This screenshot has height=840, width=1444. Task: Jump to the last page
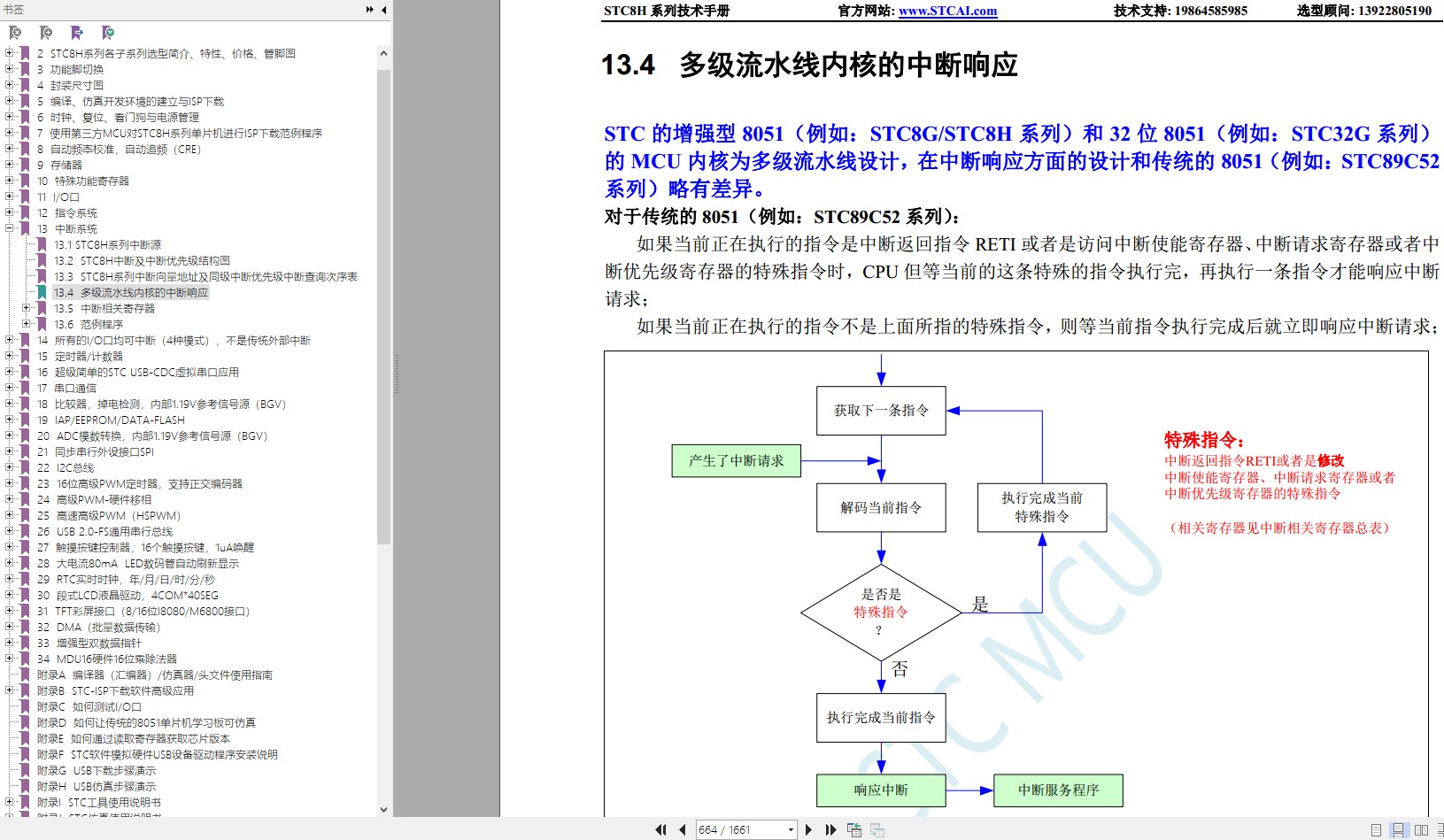pos(830,829)
